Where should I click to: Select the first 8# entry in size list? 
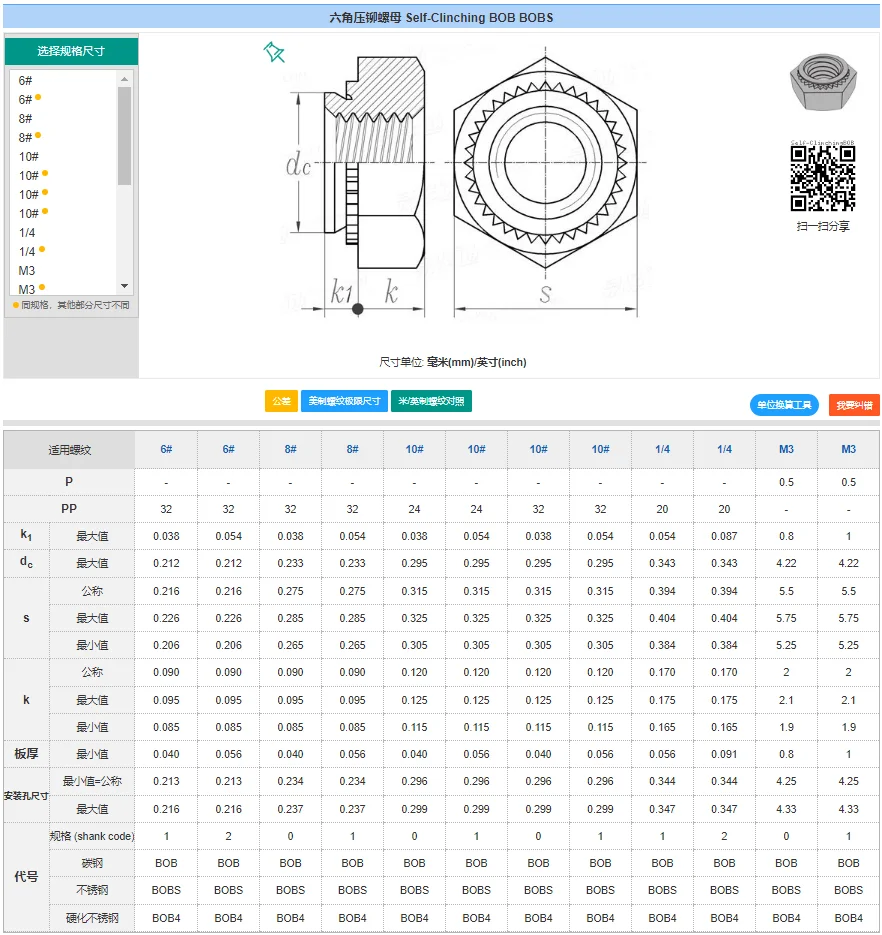26,118
